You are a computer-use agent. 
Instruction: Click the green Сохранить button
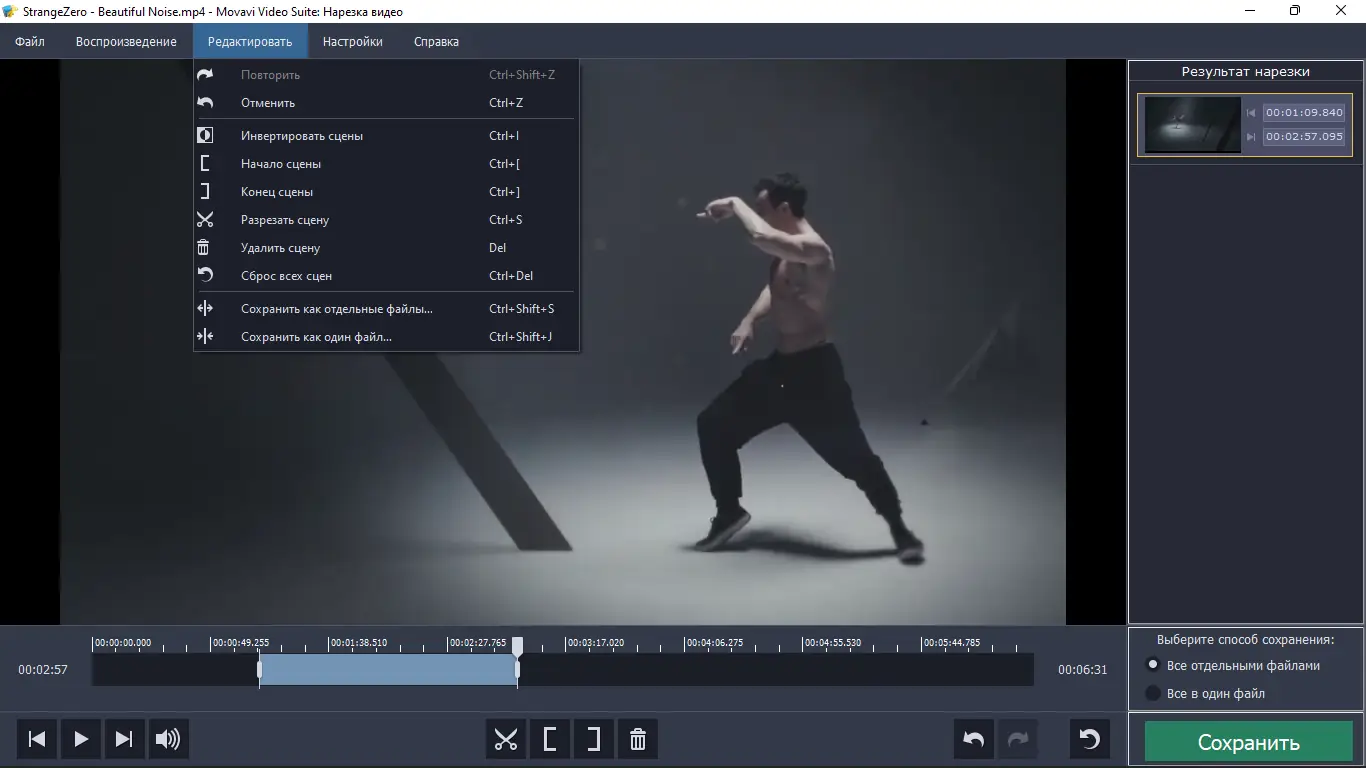1249,743
